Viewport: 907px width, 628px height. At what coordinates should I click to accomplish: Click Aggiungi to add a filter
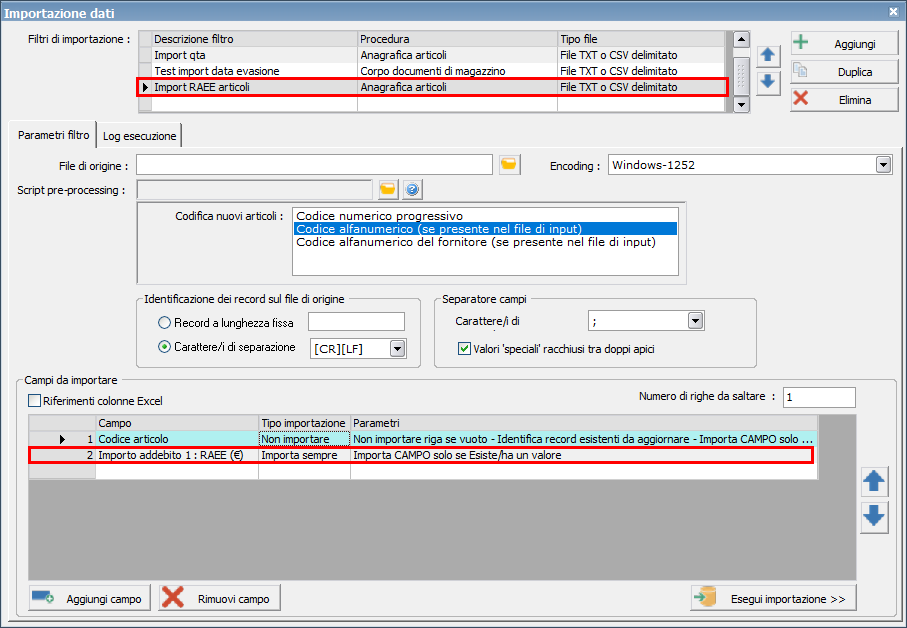(x=844, y=43)
